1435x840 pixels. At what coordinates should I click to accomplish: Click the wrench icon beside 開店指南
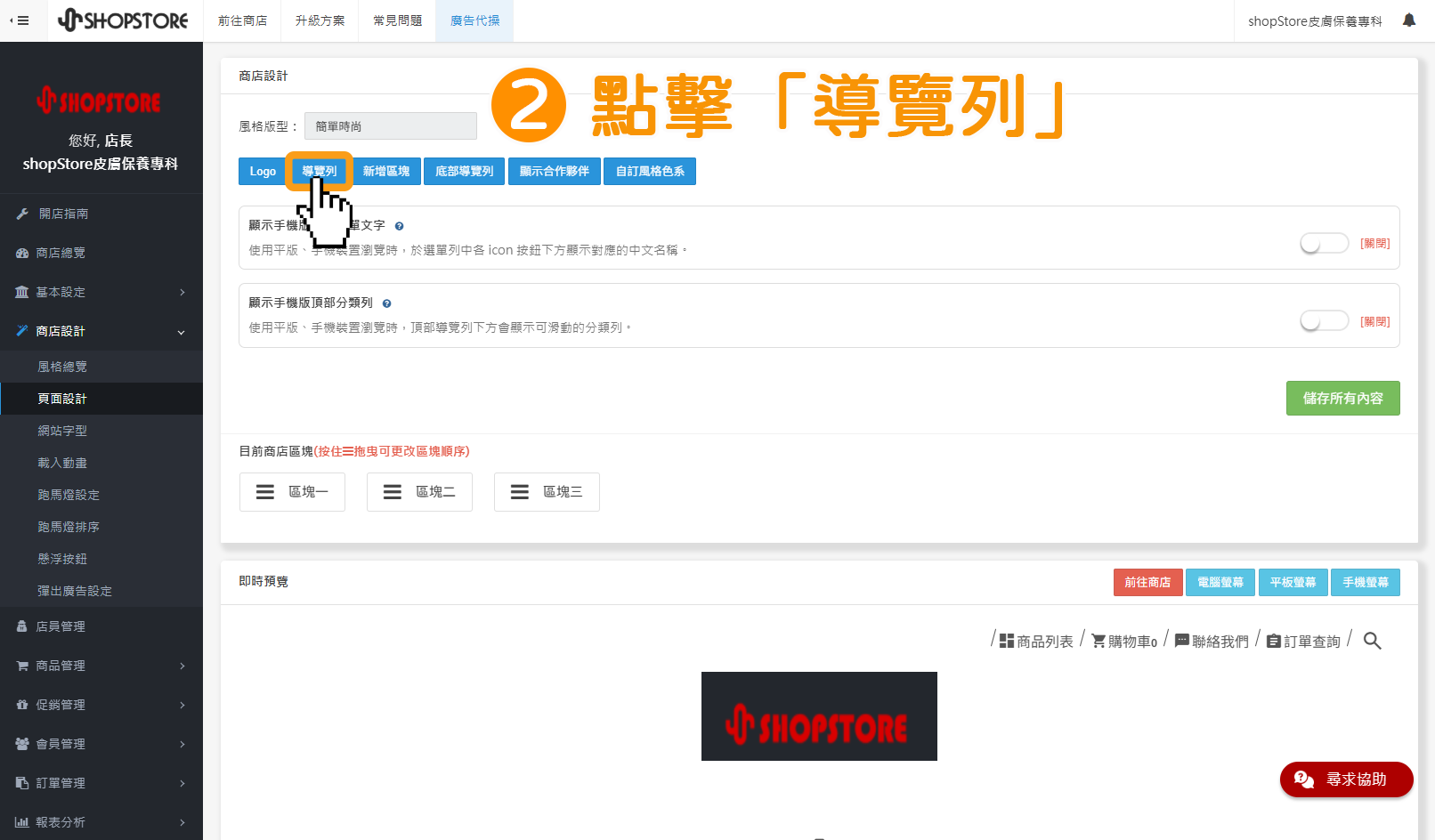pos(22,214)
